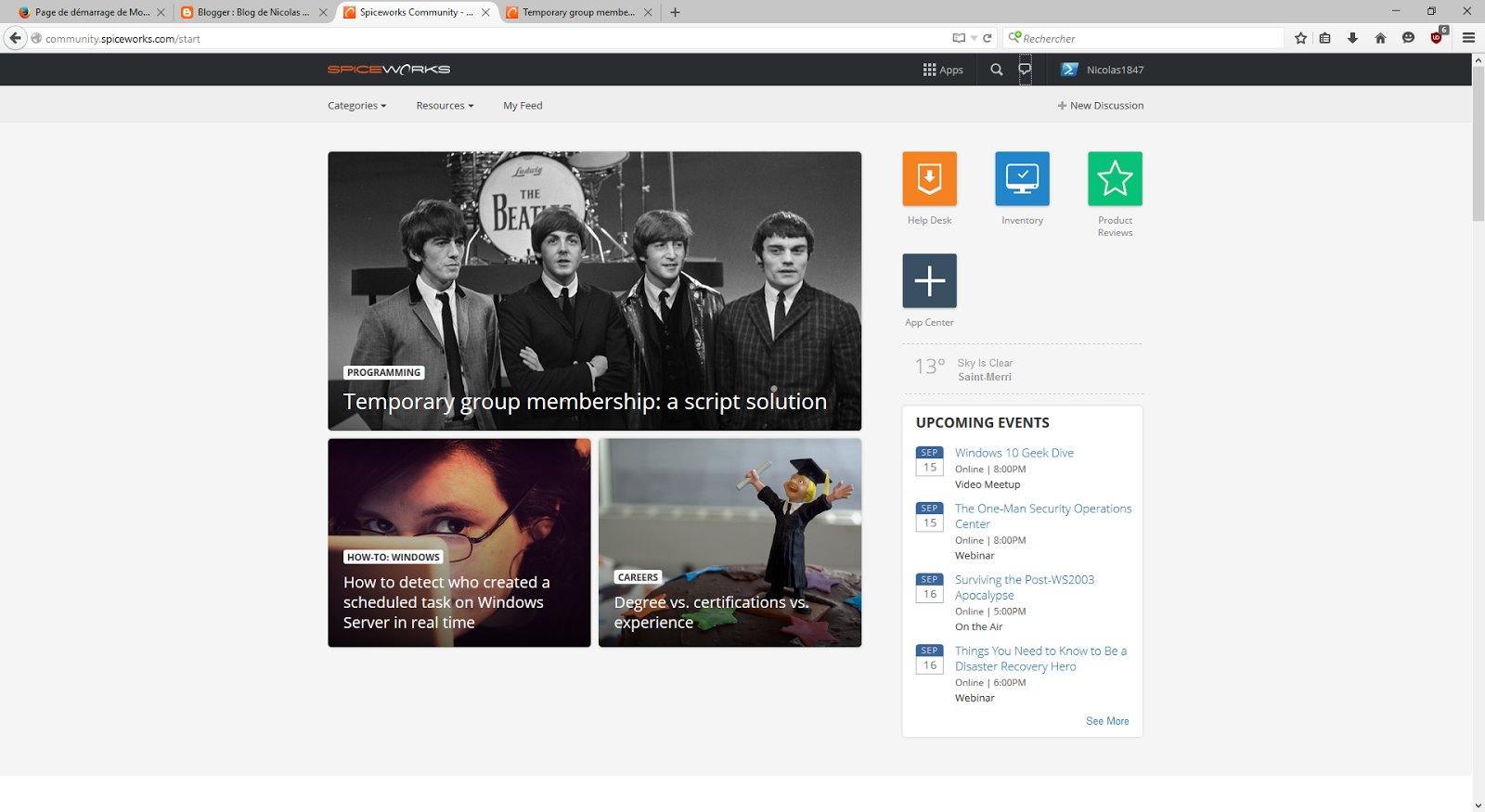Click the Nicolas1847 profile avatar
Viewport: 1485px width, 812px height.
[x=1069, y=70]
